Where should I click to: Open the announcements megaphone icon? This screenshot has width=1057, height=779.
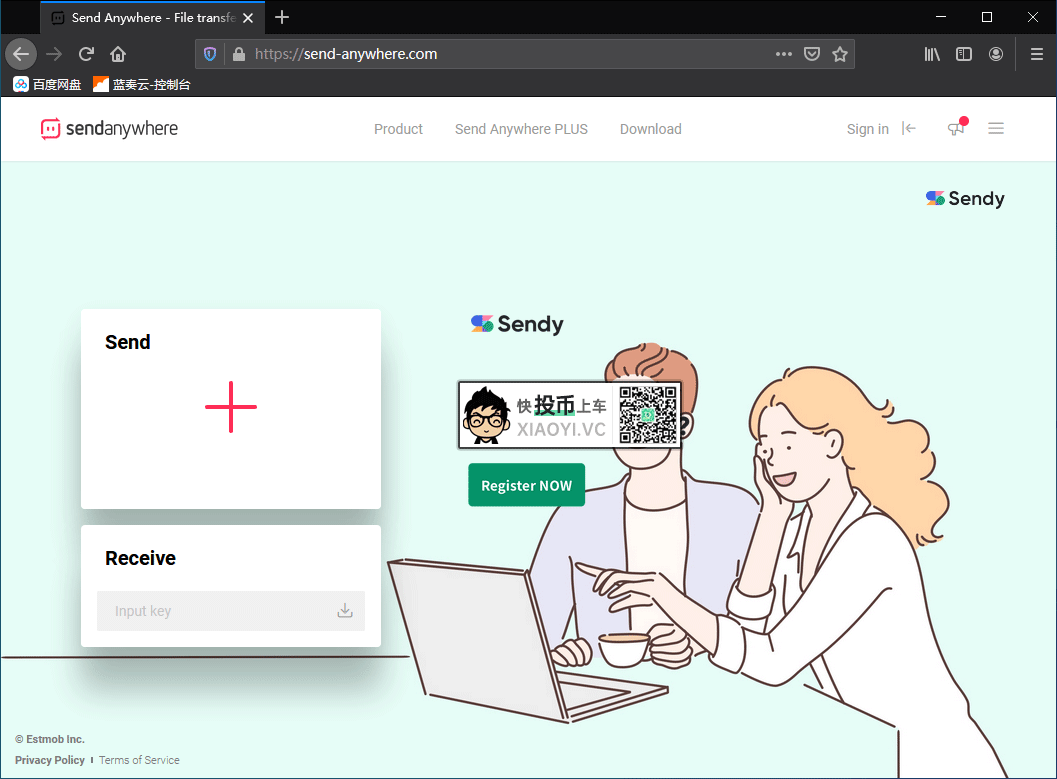(957, 127)
